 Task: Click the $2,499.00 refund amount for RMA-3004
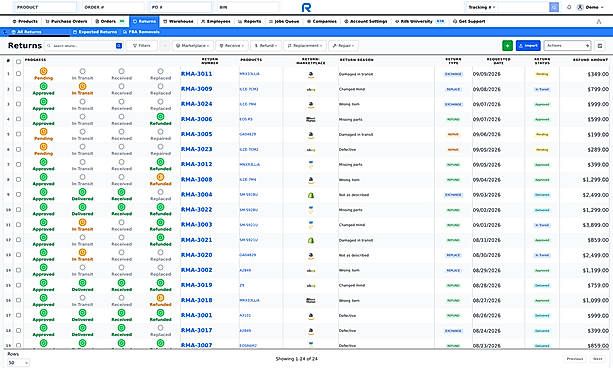[595, 195]
